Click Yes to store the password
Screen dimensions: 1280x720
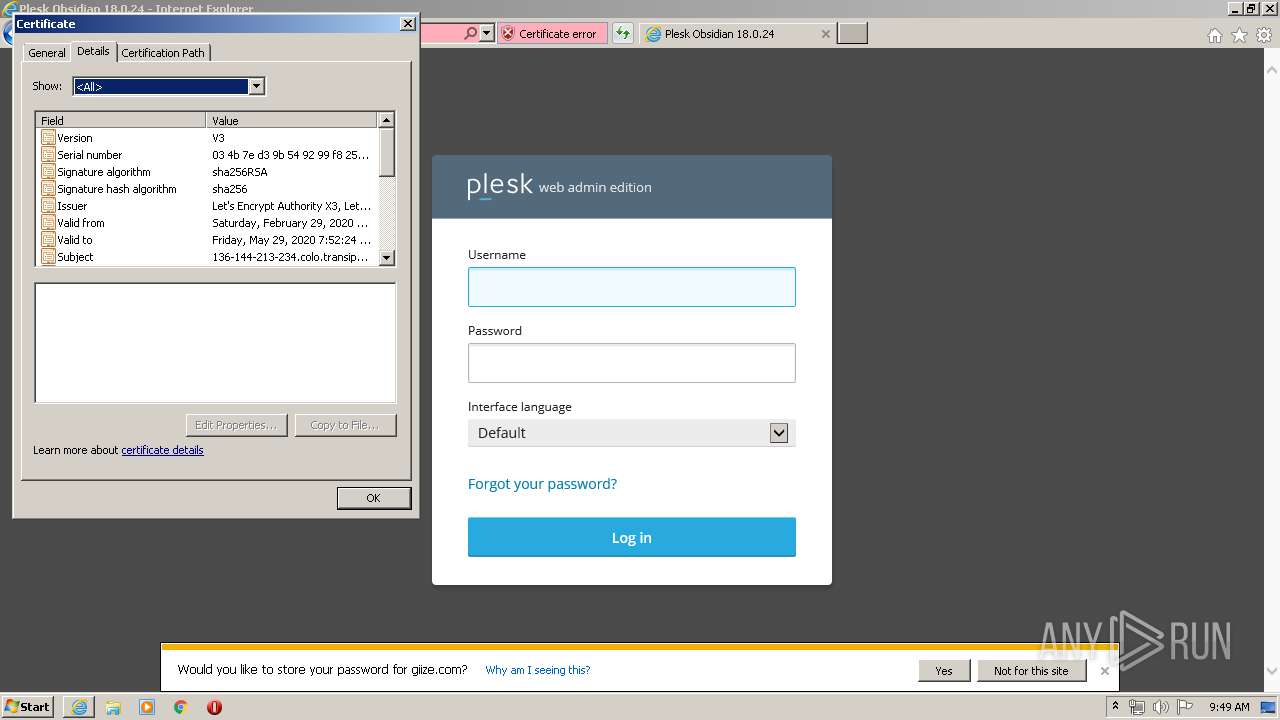[944, 671]
